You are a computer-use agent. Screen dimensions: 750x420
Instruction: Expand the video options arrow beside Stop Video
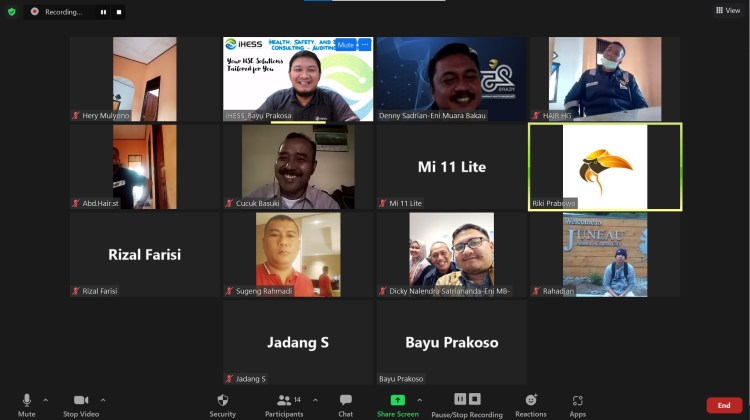click(101, 400)
